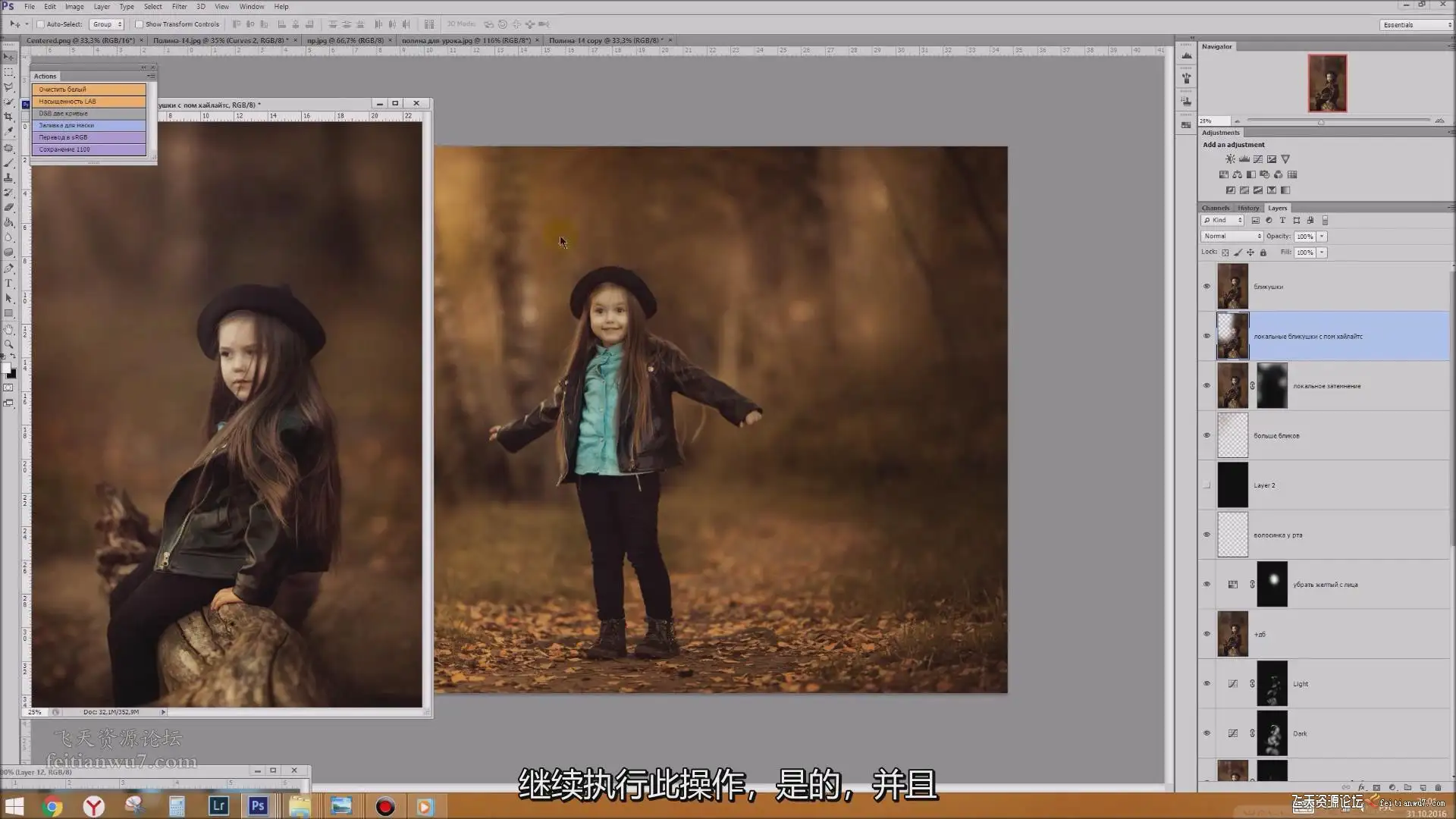Image resolution: width=1456 pixels, height=819 pixels.
Task: Add a Brightness/Contrast adjustment
Action: point(1230,159)
